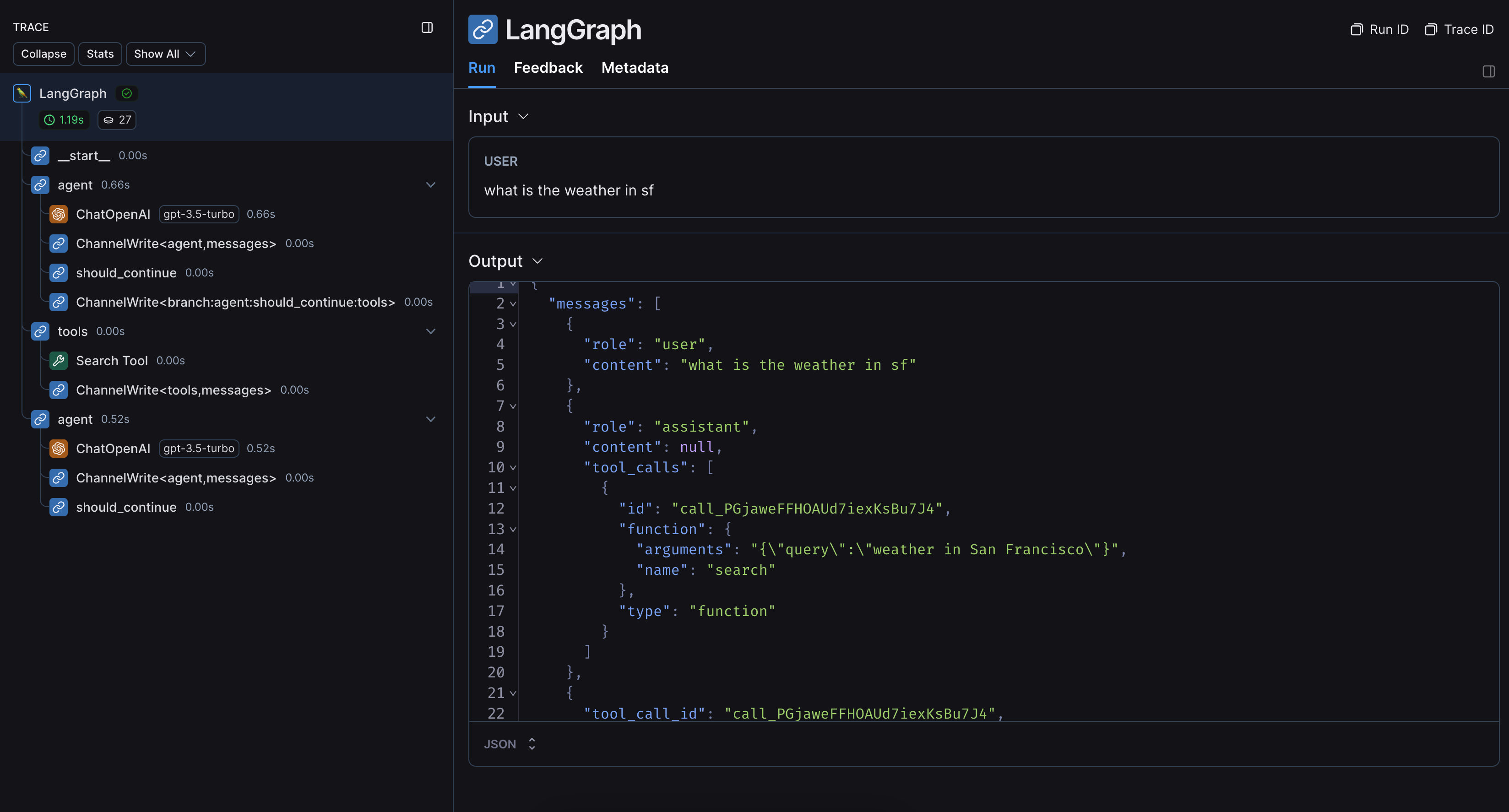
Task: Click the gpt-3.5-turbo badge on 0.66s run
Action: point(199,214)
